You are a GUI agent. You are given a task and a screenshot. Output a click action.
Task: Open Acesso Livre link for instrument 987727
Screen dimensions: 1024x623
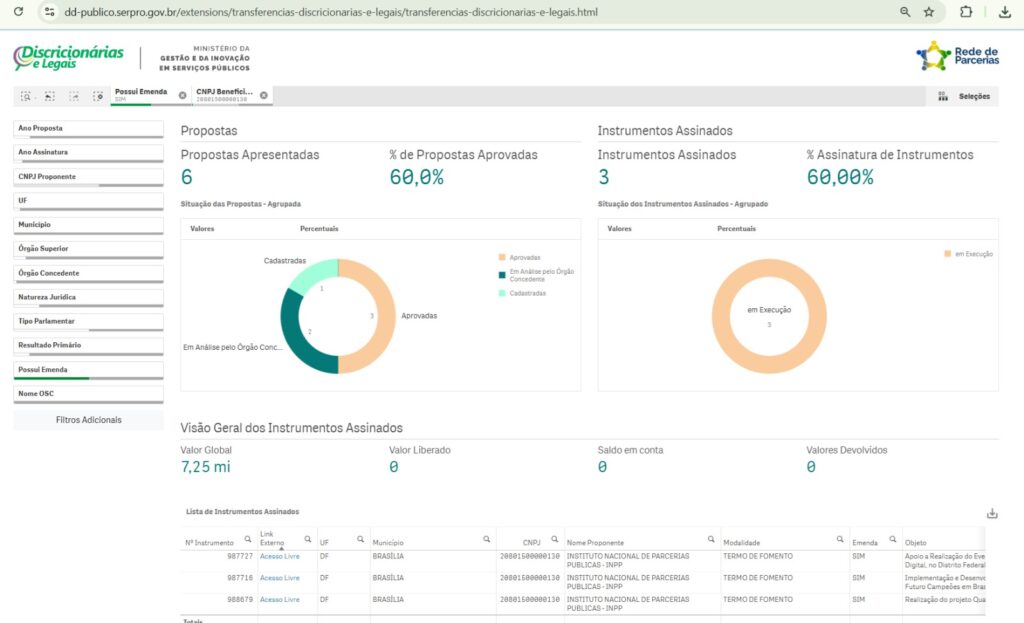tap(279, 556)
